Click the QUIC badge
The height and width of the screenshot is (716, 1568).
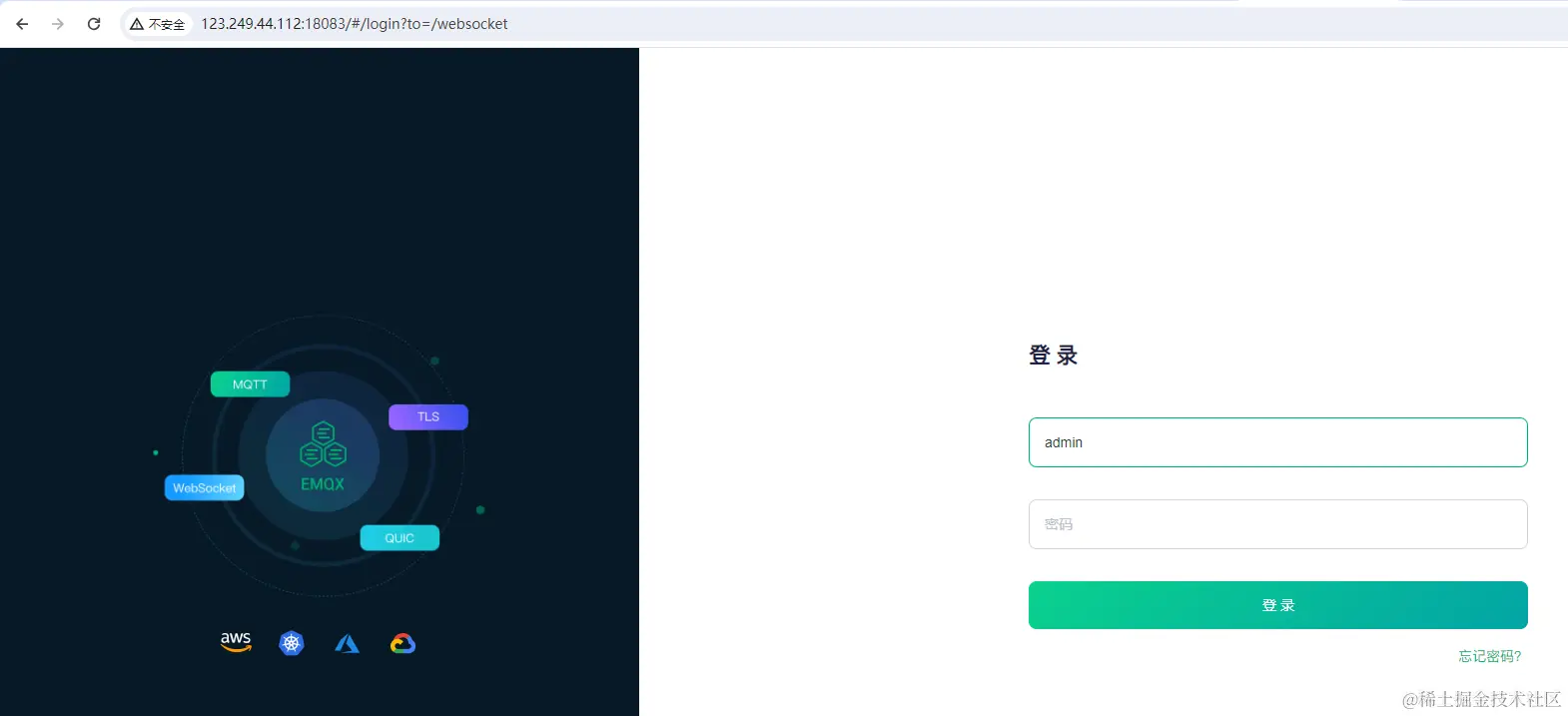399,537
